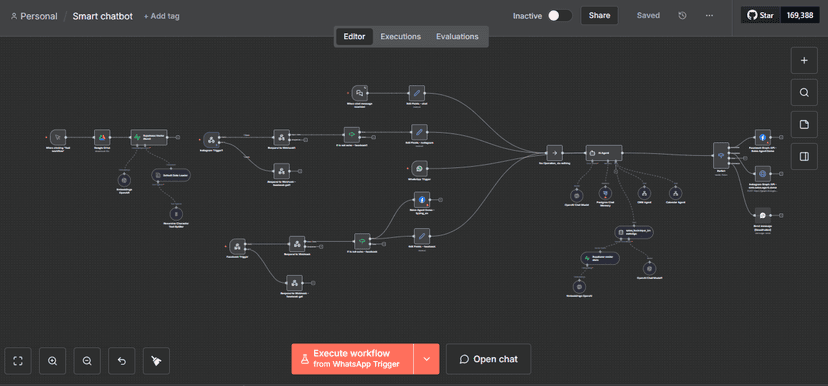The height and width of the screenshot is (386, 828).
Task: Click the plus add-node icon
Action: (x=804, y=60)
